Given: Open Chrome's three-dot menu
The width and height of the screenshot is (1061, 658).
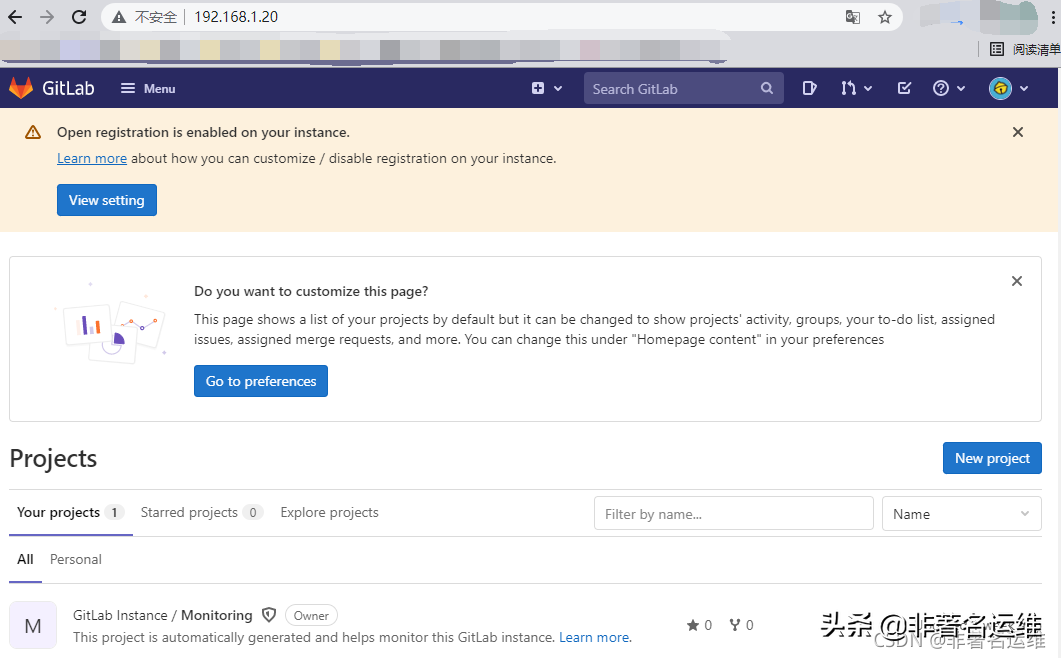Looking at the screenshot, I should (1053, 17).
